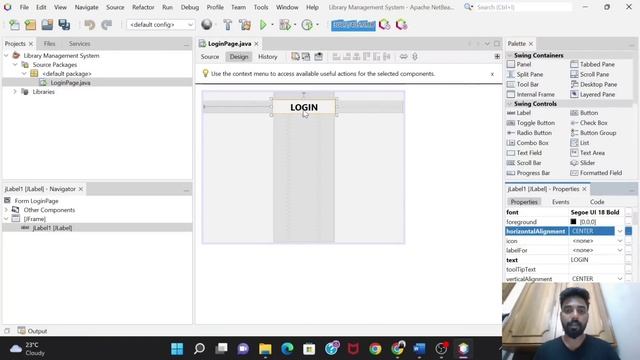Open the labelFor property dropdown
640x360 pixels.
(620, 250)
